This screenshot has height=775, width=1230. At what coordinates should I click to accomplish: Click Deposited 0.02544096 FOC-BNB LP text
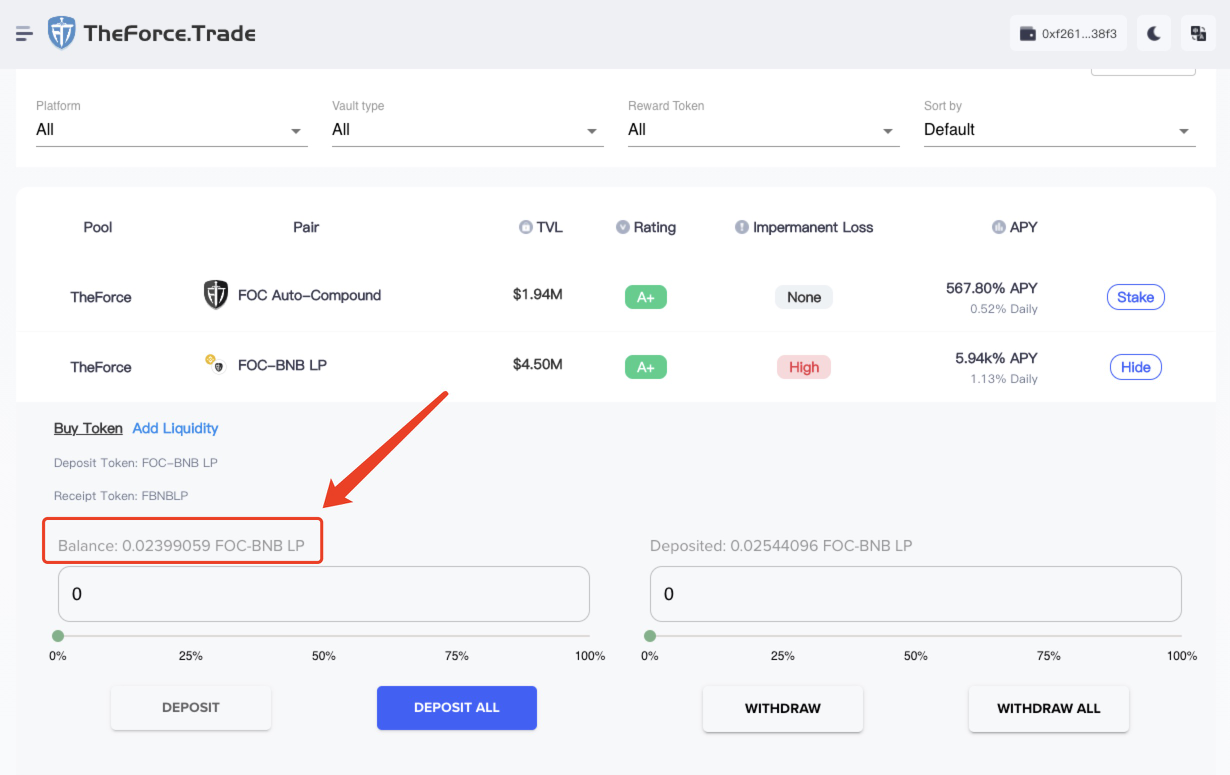coord(781,546)
